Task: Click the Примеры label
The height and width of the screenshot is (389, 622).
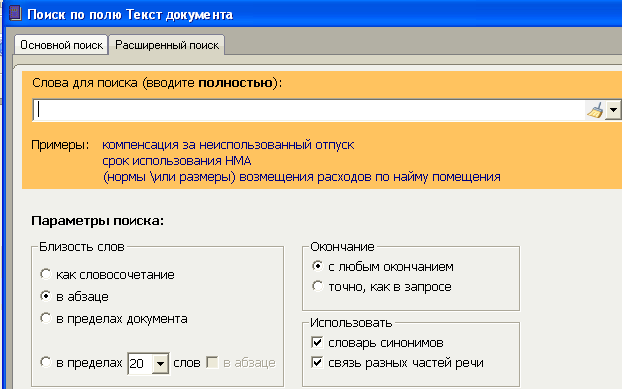Action: (60, 145)
